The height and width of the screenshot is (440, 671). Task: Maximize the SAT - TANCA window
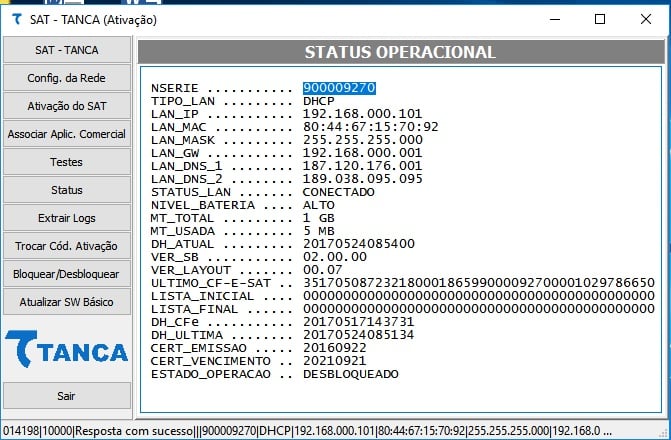coord(600,19)
